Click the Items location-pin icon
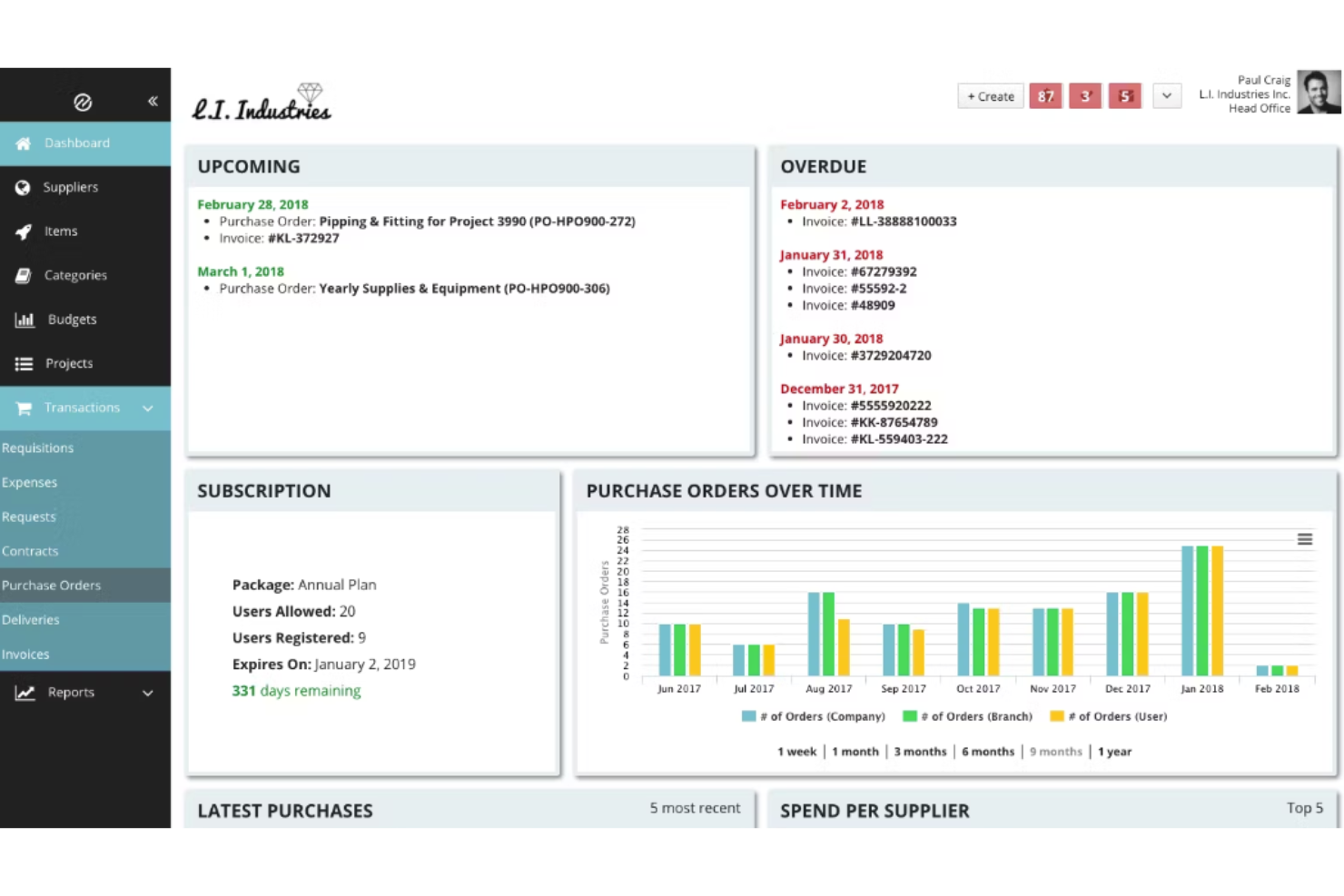 coord(23,231)
